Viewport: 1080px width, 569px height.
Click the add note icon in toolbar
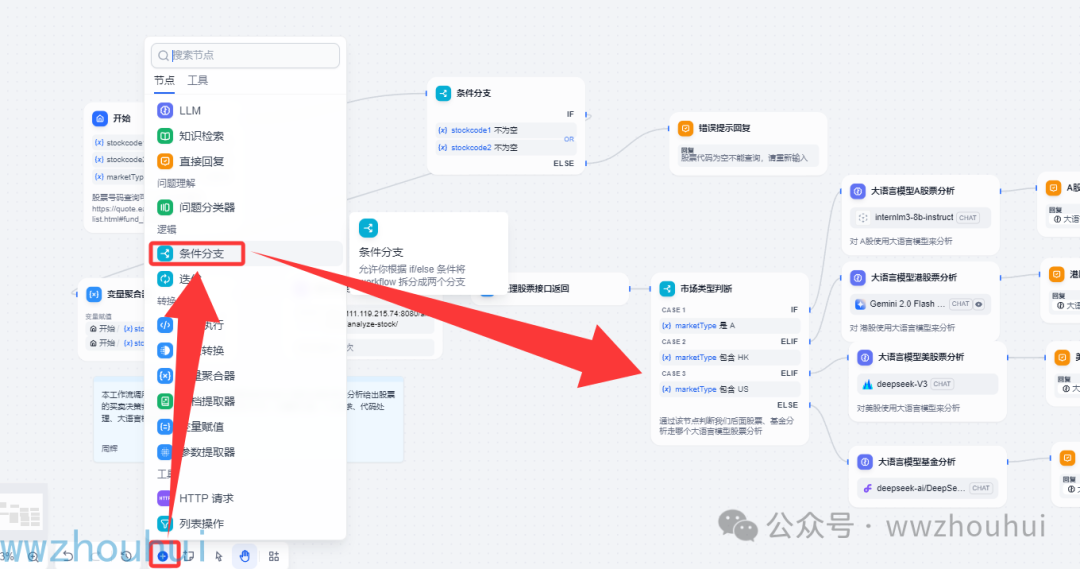(x=189, y=555)
